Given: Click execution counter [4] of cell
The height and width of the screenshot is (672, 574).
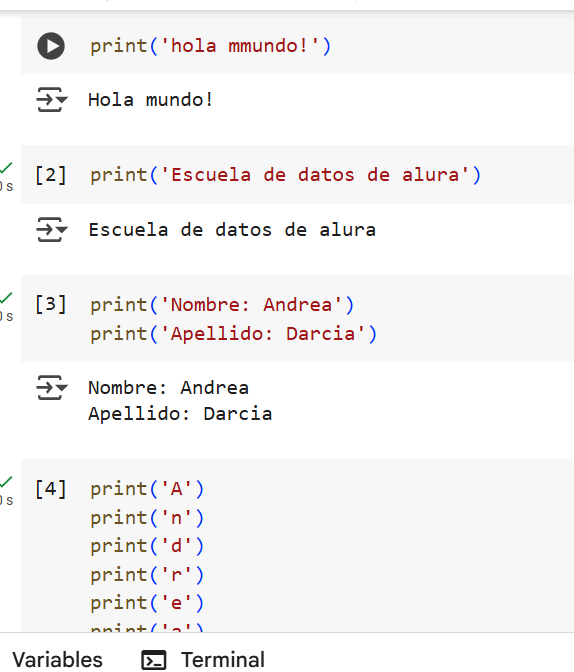Looking at the screenshot, I should click(51, 489).
